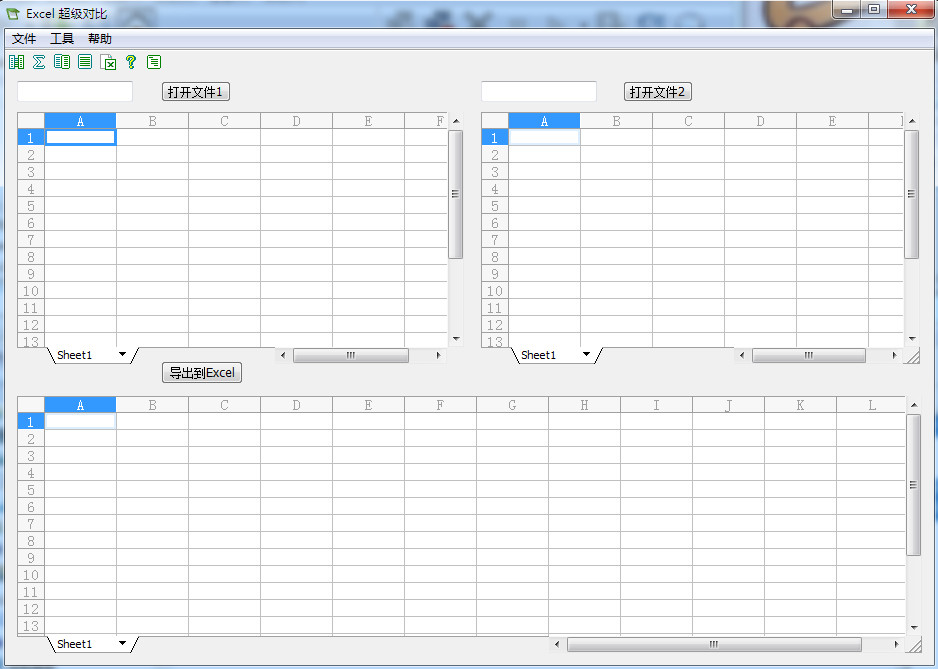Click the Sigma sum icon
The height and width of the screenshot is (669, 938).
click(39, 62)
